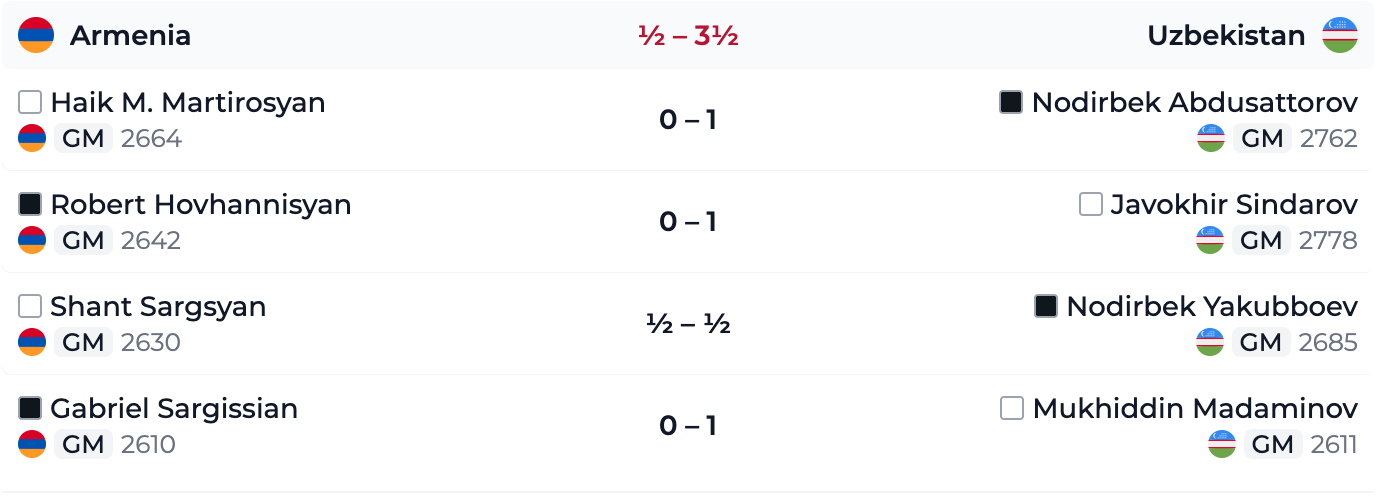Screen dimensions: 1398x496
Task: Select the Armenia team name
Action: pyautogui.click(x=130, y=35)
